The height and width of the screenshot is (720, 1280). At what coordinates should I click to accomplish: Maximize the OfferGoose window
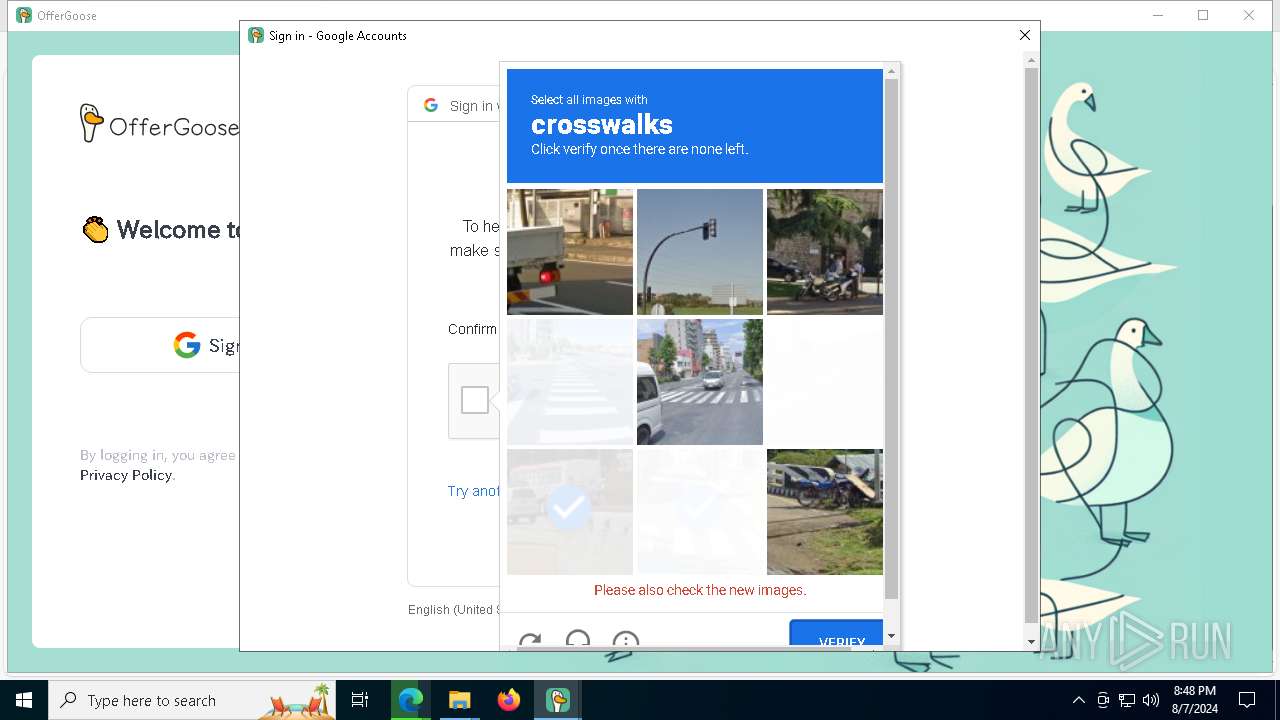point(1203,15)
